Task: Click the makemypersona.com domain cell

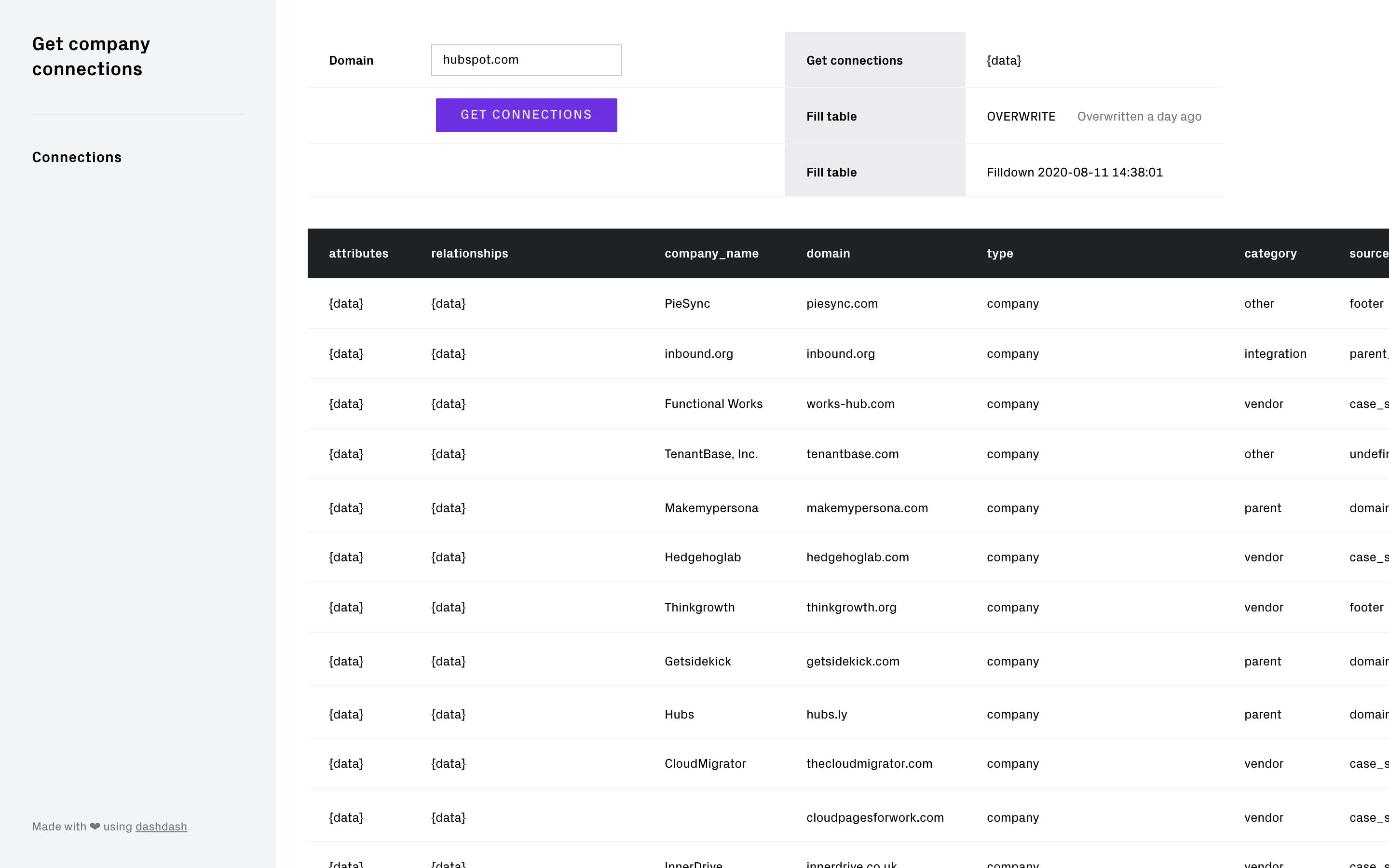Action: pyautogui.click(x=867, y=508)
